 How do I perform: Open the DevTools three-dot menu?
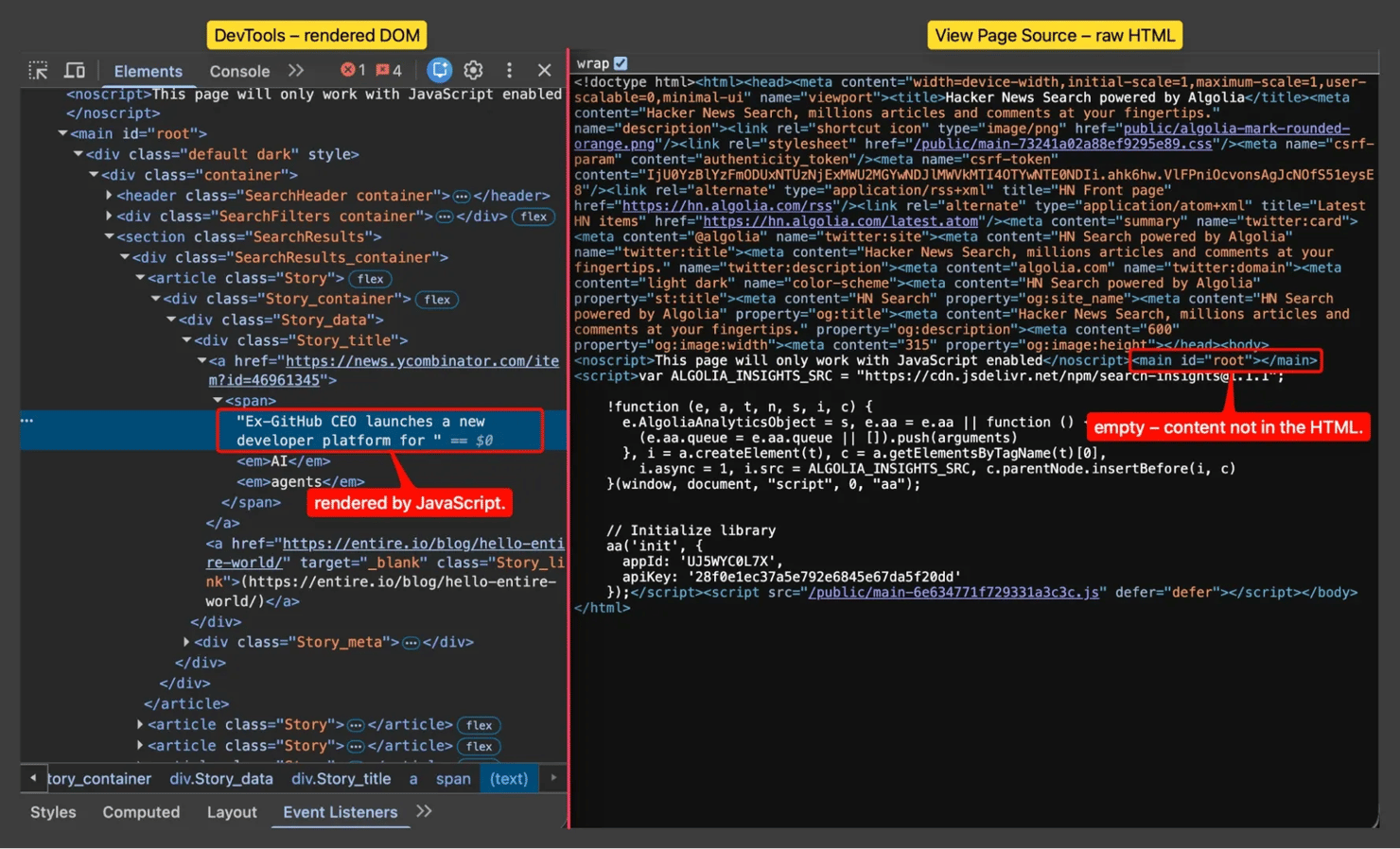(509, 70)
